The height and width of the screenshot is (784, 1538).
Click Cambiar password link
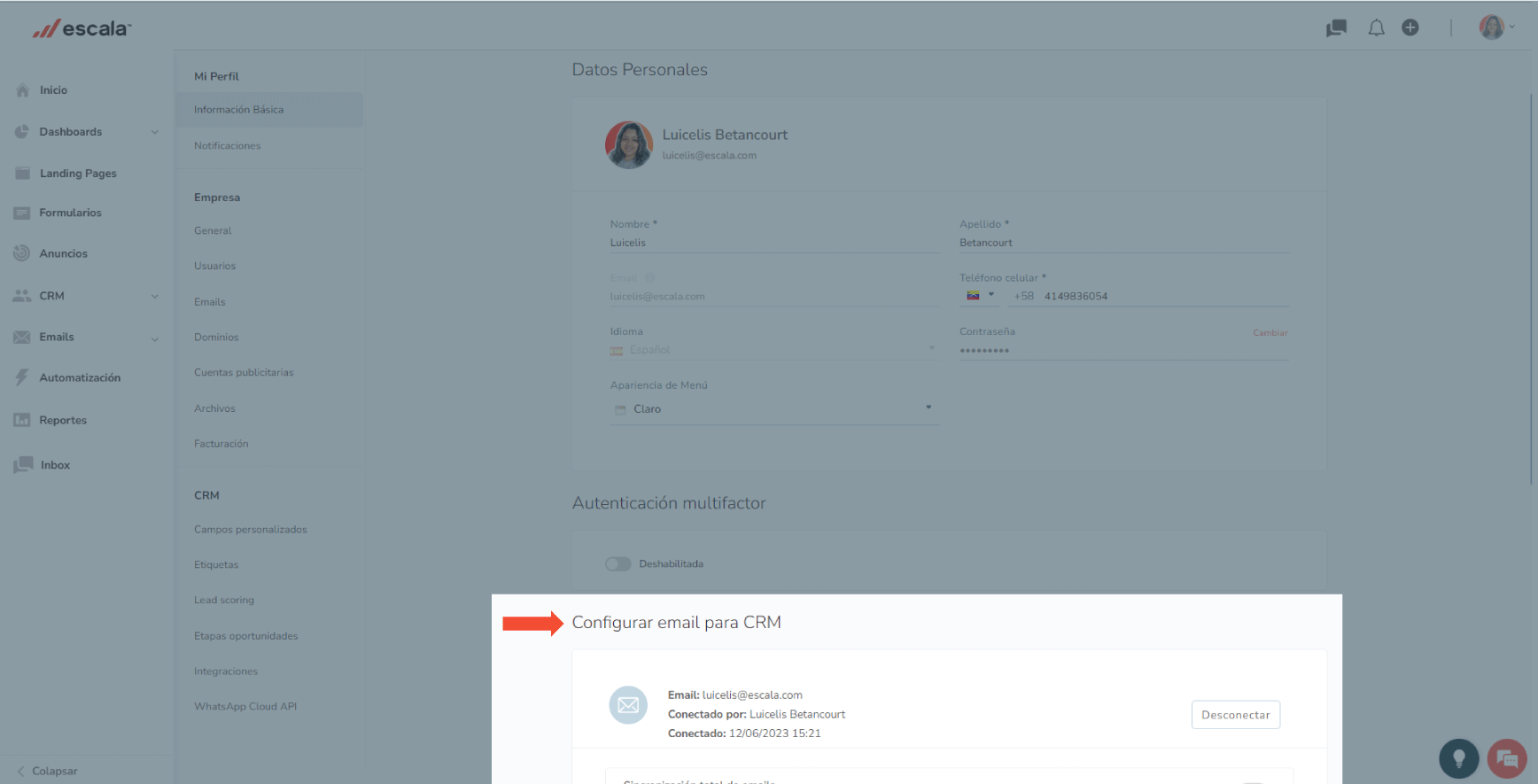1270,333
